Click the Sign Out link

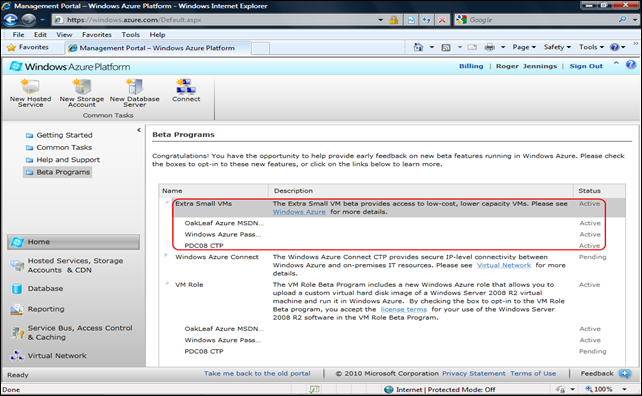tap(586, 66)
